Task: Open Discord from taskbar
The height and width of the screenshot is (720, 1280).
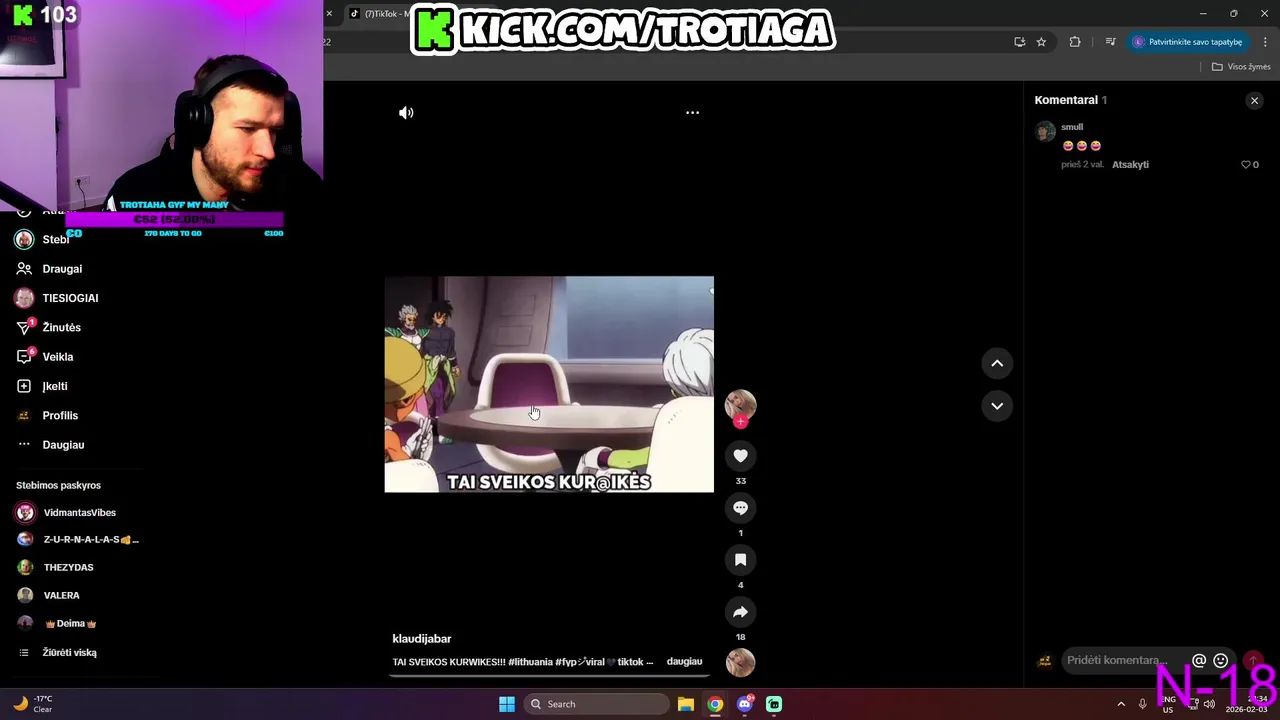Action: coord(745,704)
